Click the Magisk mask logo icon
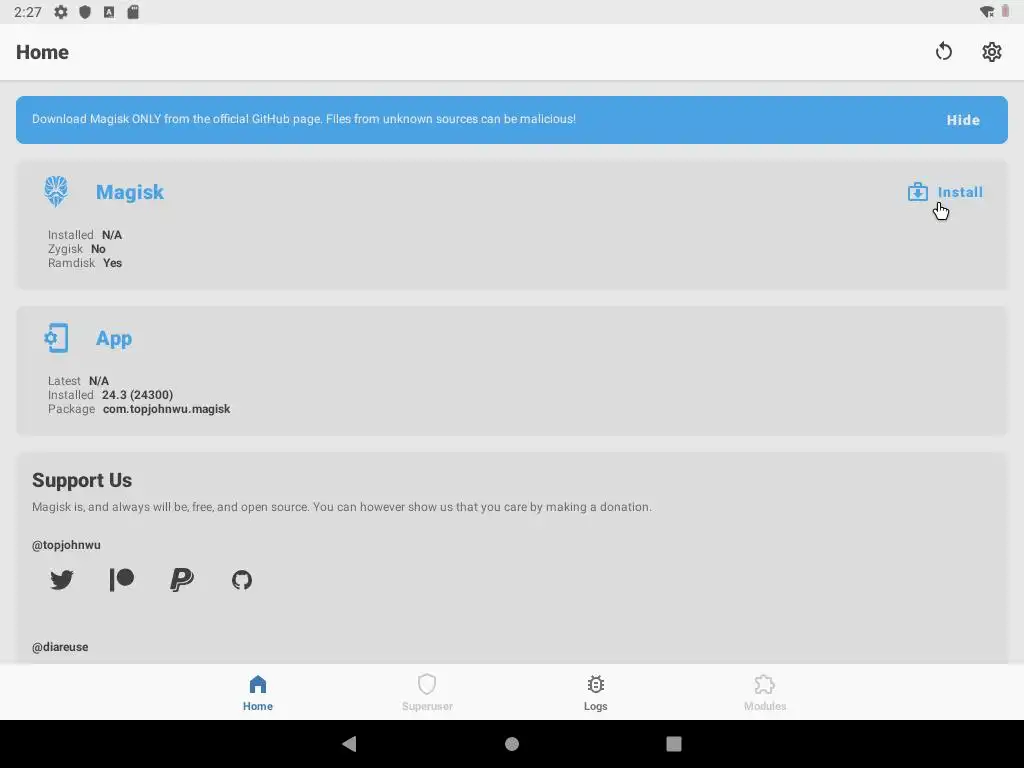The height and width of the screenshot is (768, 1024). [x=56, y=191]
